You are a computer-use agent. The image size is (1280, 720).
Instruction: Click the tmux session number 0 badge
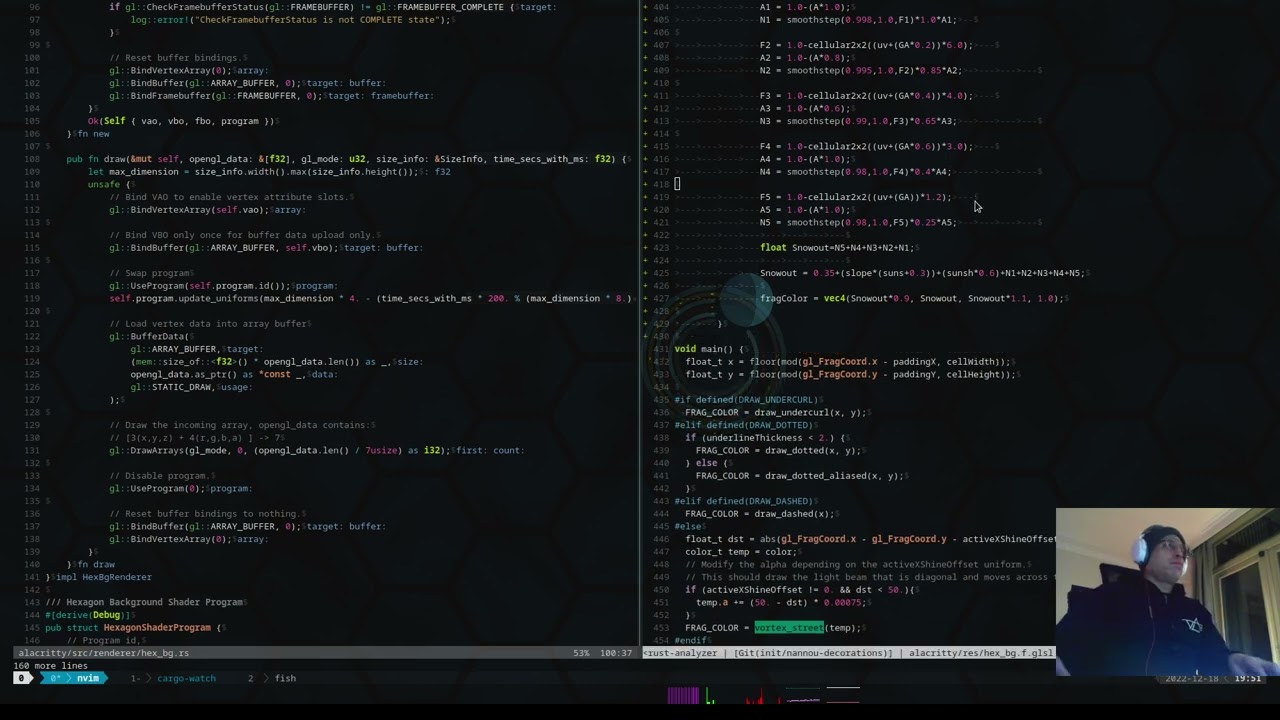click(21, 678)
